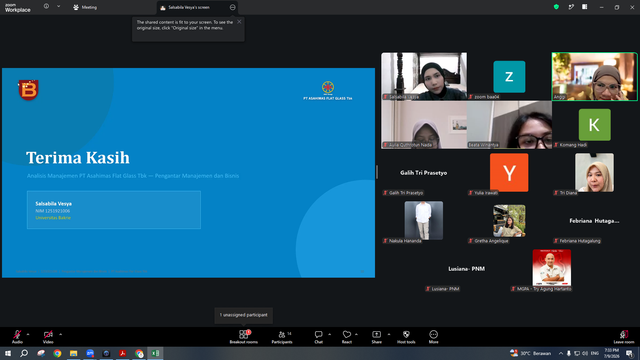Select Yulia Irawati's orange Y avatar
Image resolution: width=640 pixels, height=360 pixels.
click(509, 173)
